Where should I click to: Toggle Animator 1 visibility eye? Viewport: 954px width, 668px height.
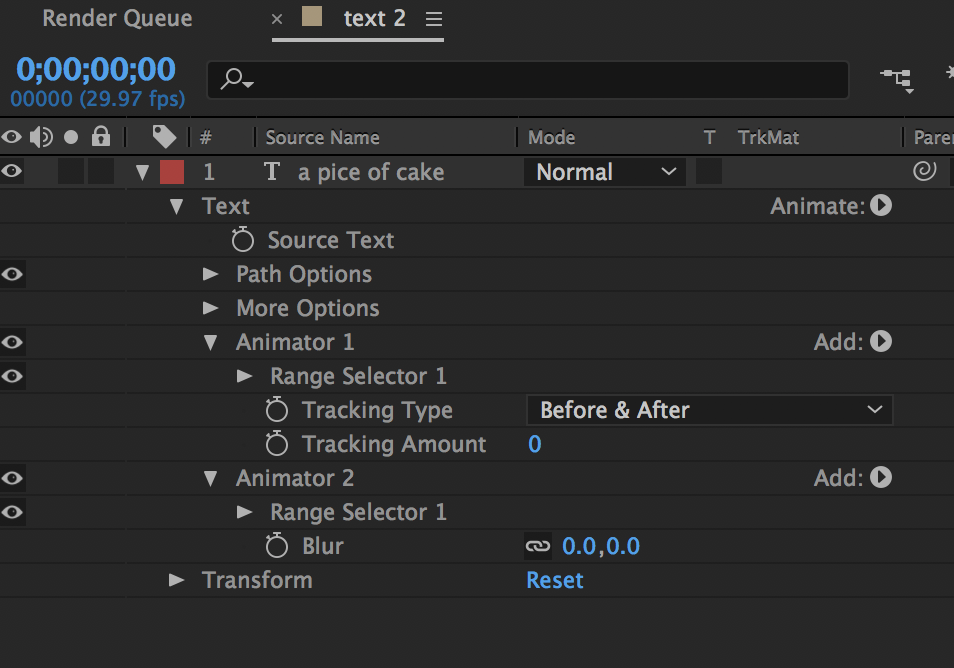[x=12, y=342]
